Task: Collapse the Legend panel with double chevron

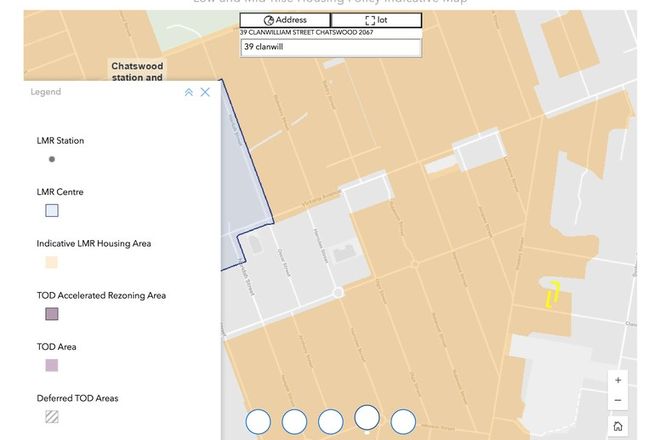Action: (188, 92)
